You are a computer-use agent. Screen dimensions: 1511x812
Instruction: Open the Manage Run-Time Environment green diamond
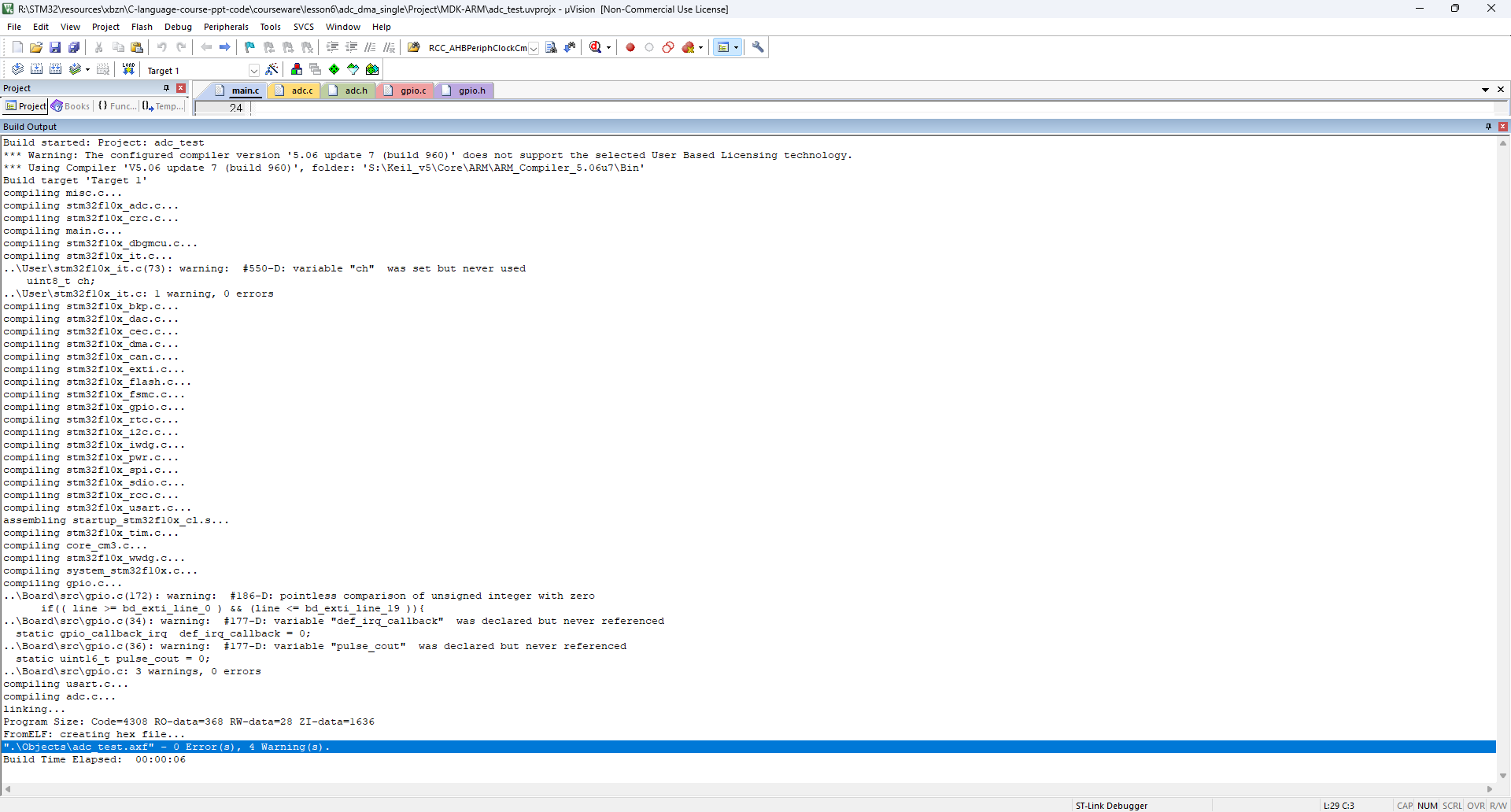pyautogui.click(x=334, y=69)
